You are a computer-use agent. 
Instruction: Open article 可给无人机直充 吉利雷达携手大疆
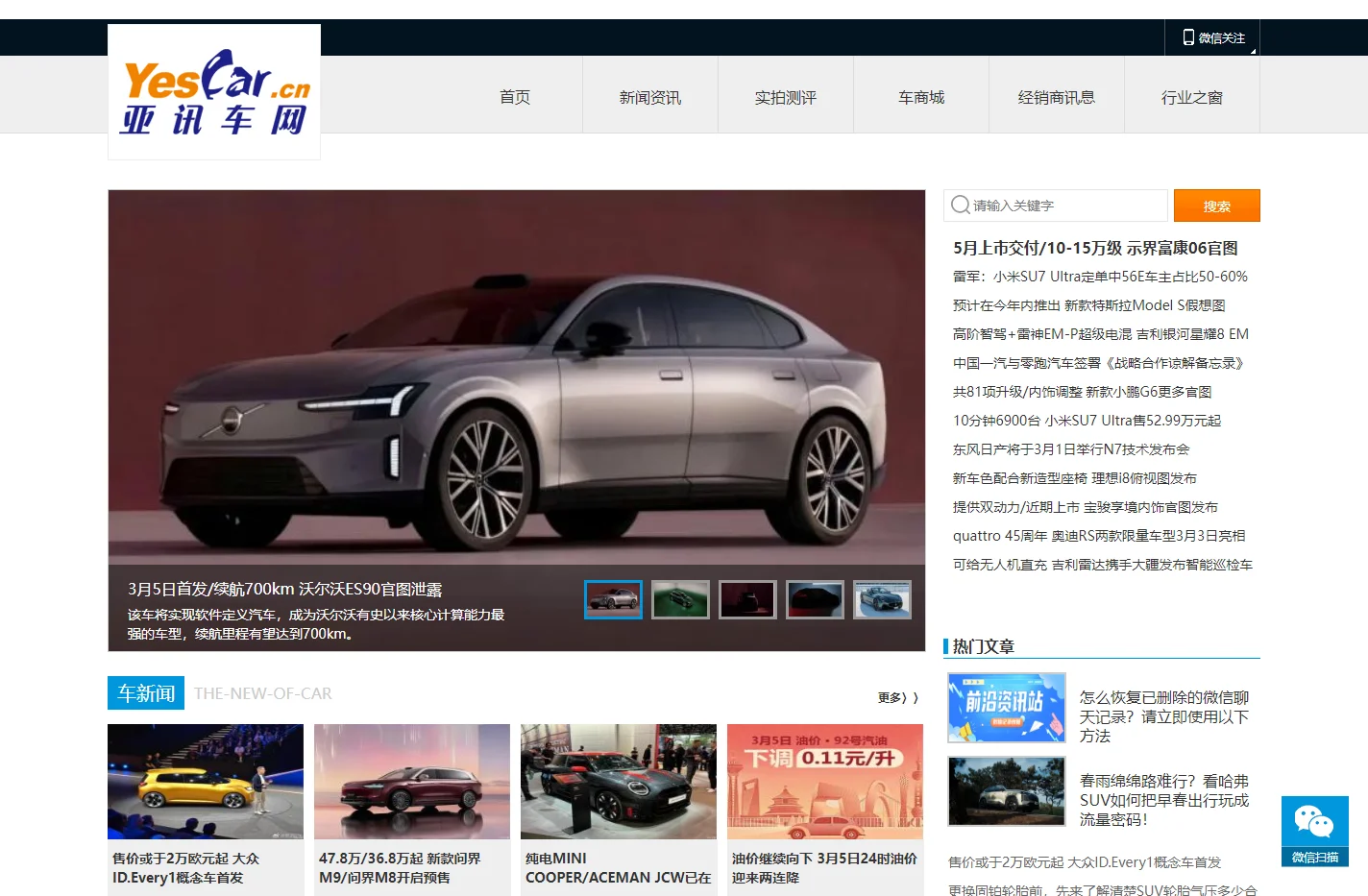[x=1103, y=565]
